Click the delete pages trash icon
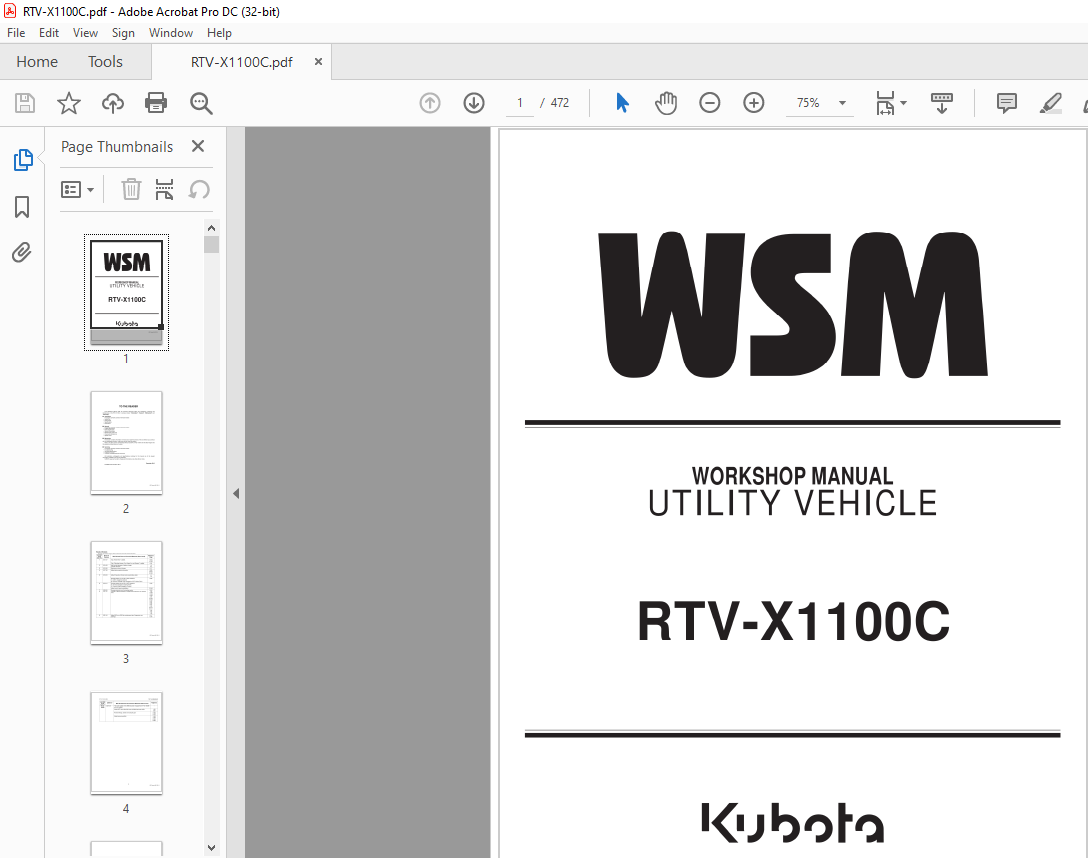Viewport: 1088px width, 858px height. (x=131, y=189)
